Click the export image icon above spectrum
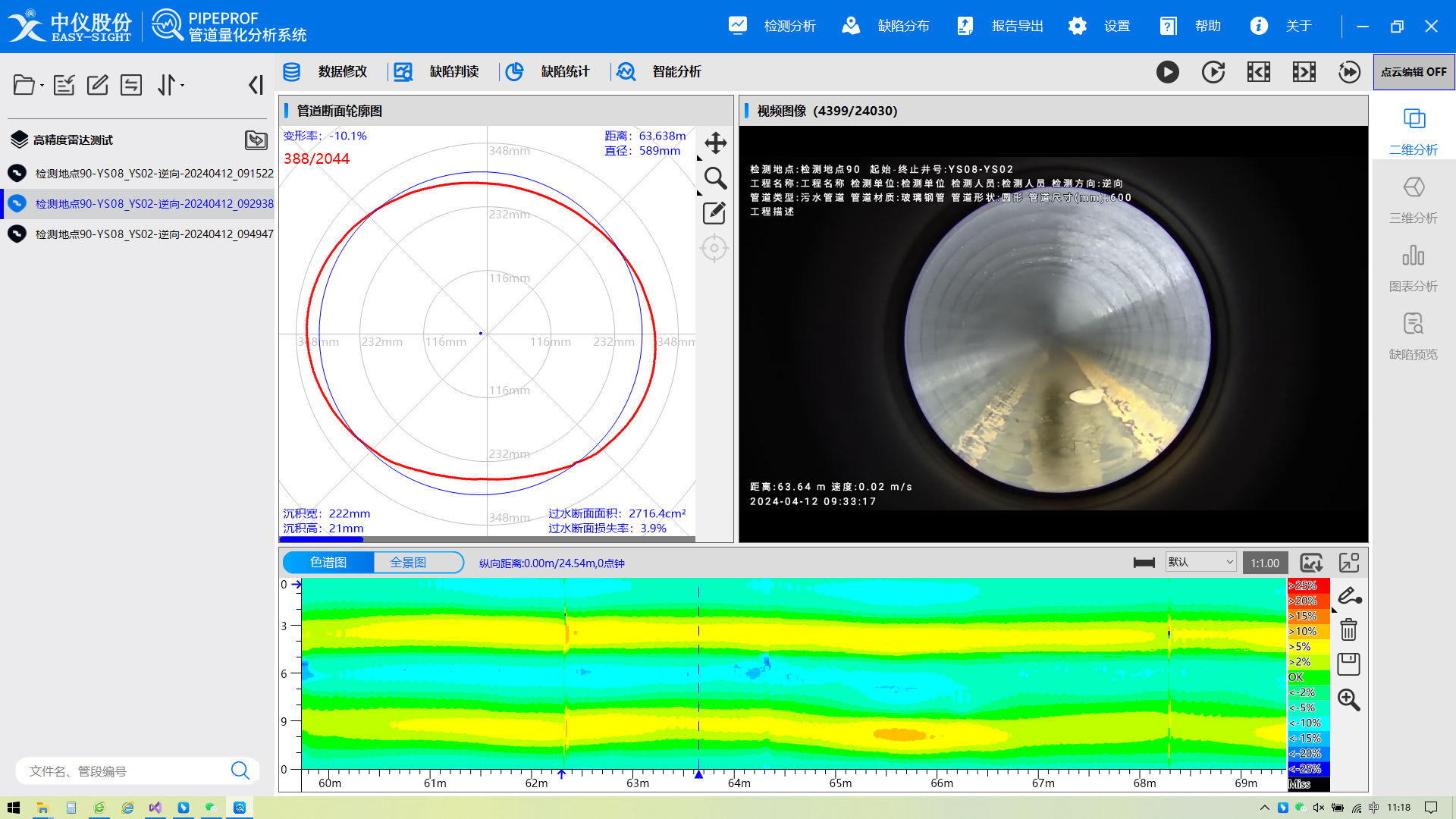 (1311, 563)
